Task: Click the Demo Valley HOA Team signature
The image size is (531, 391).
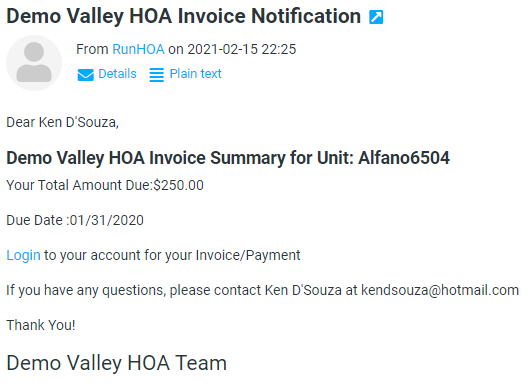Action: tap(116, 363)
